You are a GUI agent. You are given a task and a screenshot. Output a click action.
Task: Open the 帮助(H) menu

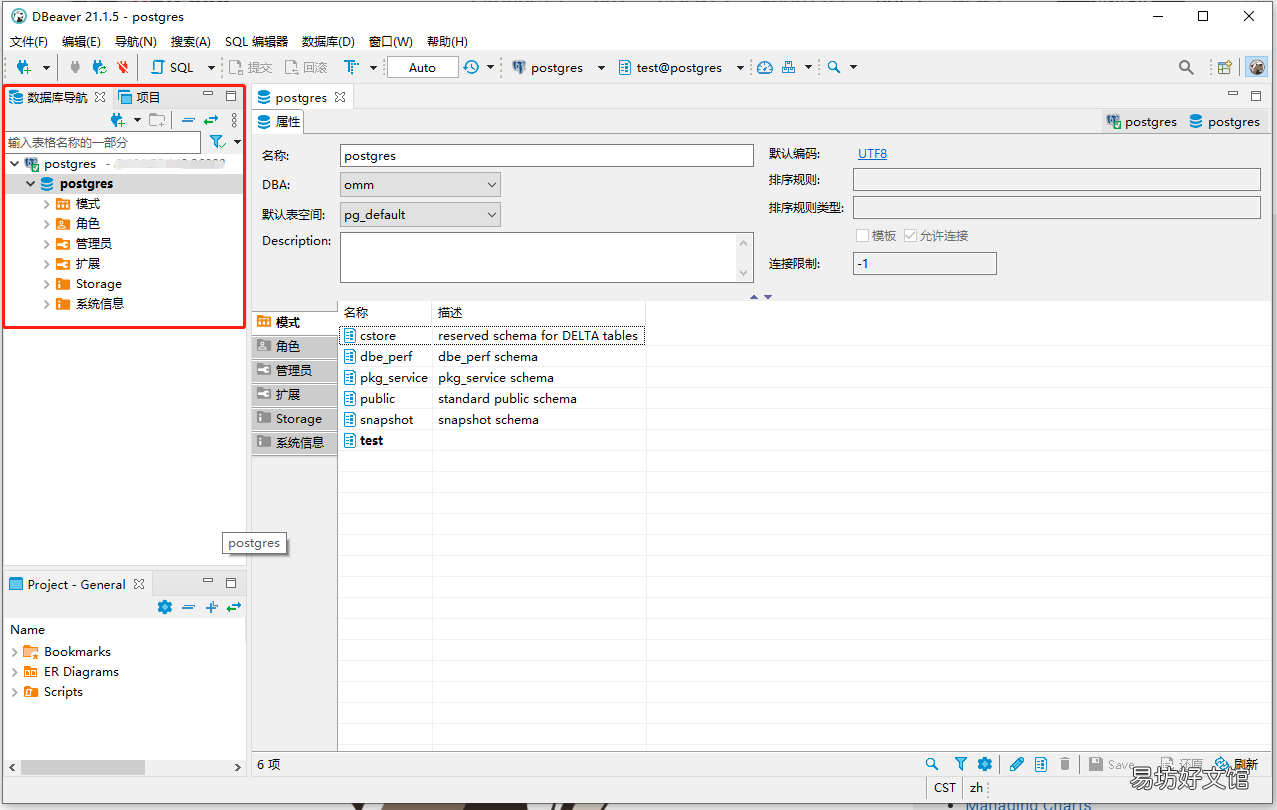(x=447, y=41)
